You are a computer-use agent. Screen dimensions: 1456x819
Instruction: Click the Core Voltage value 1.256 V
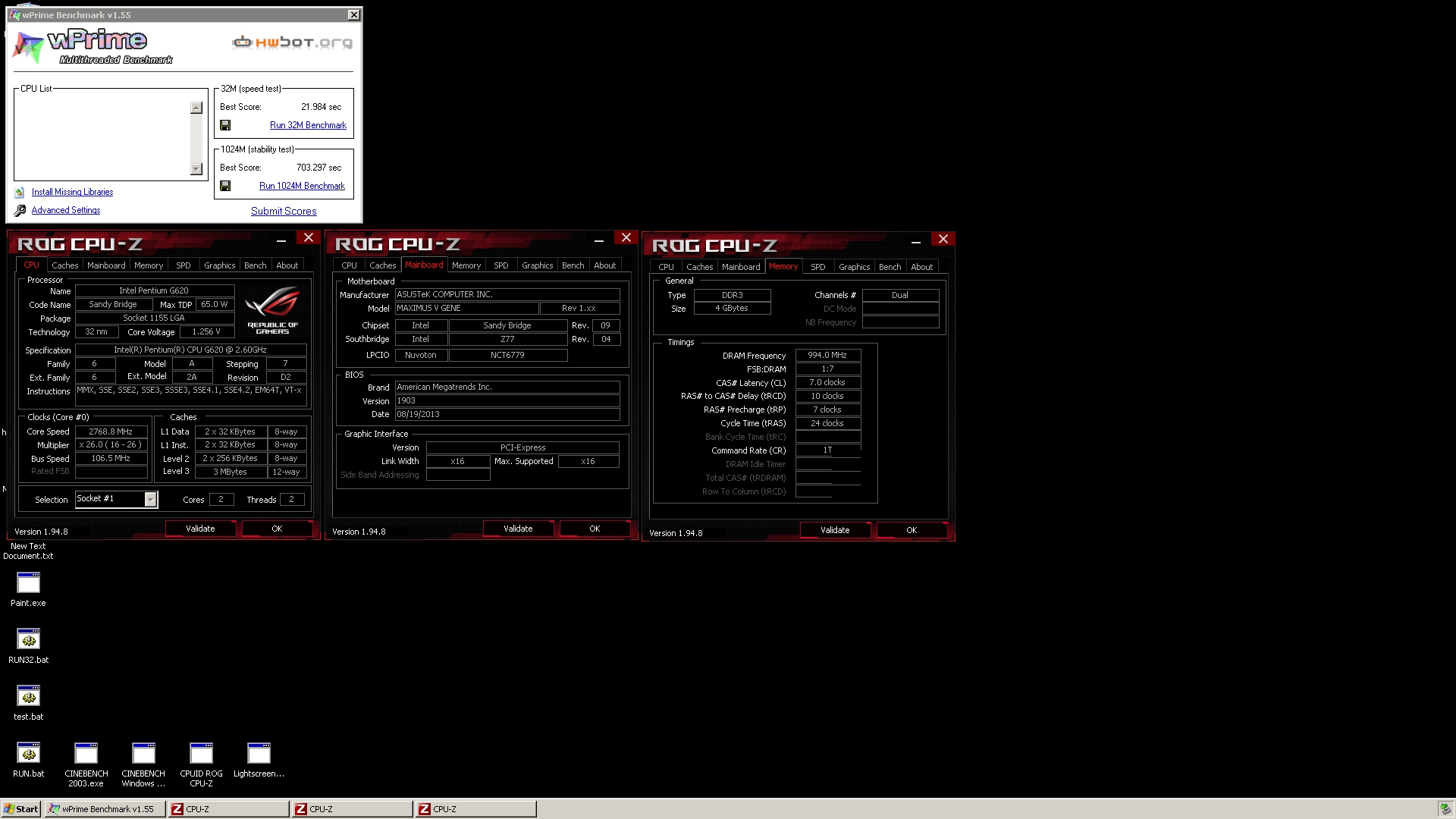(206, 332)
